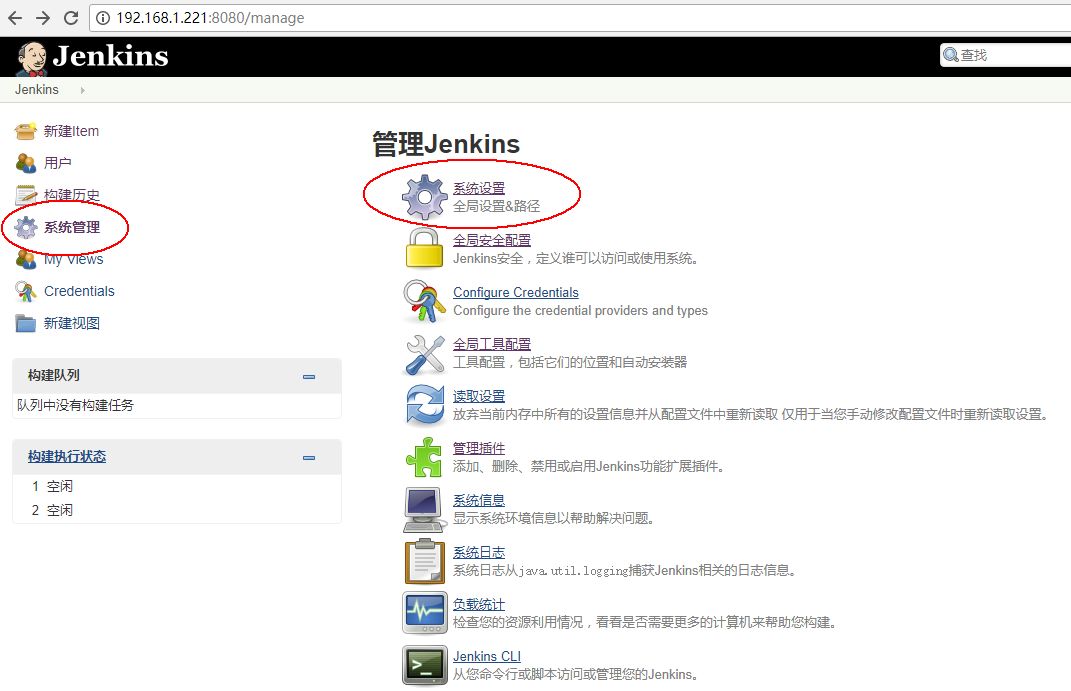Click the browser forward arrow
This screenshot has height=691, width=1071.
coord(43,18)
